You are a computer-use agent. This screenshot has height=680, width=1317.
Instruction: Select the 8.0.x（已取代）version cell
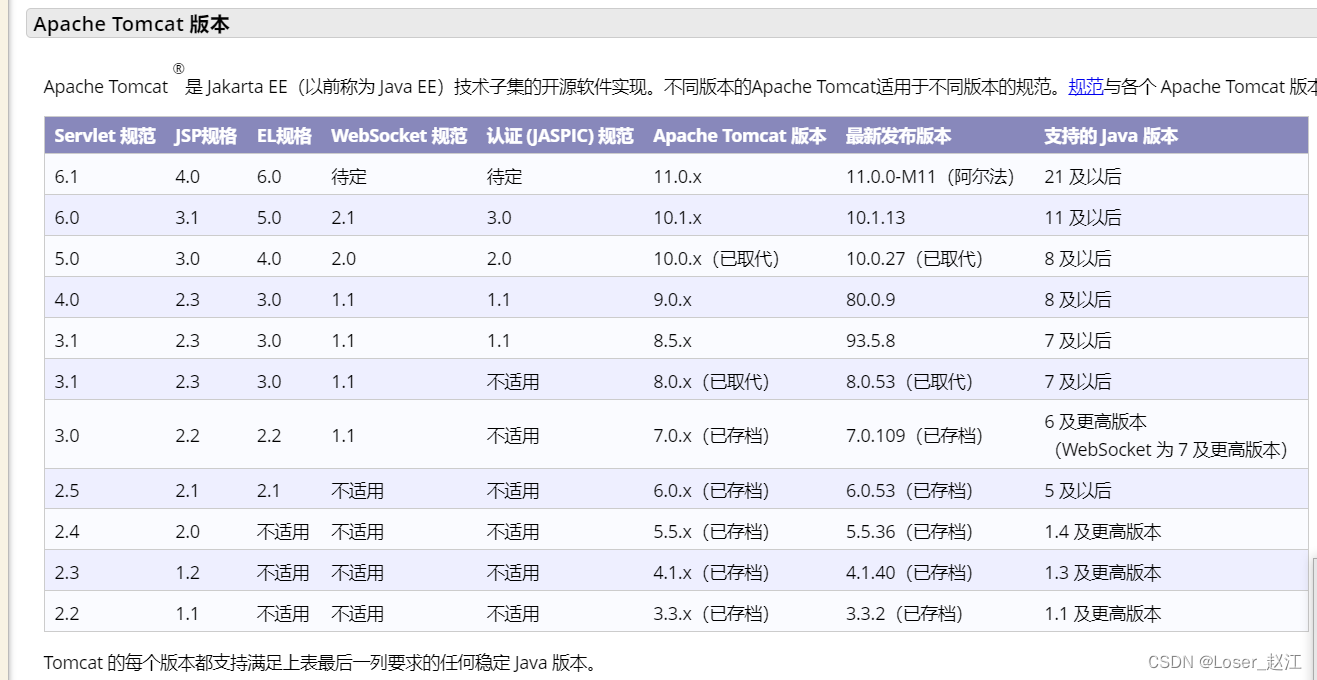pos(711,382)
